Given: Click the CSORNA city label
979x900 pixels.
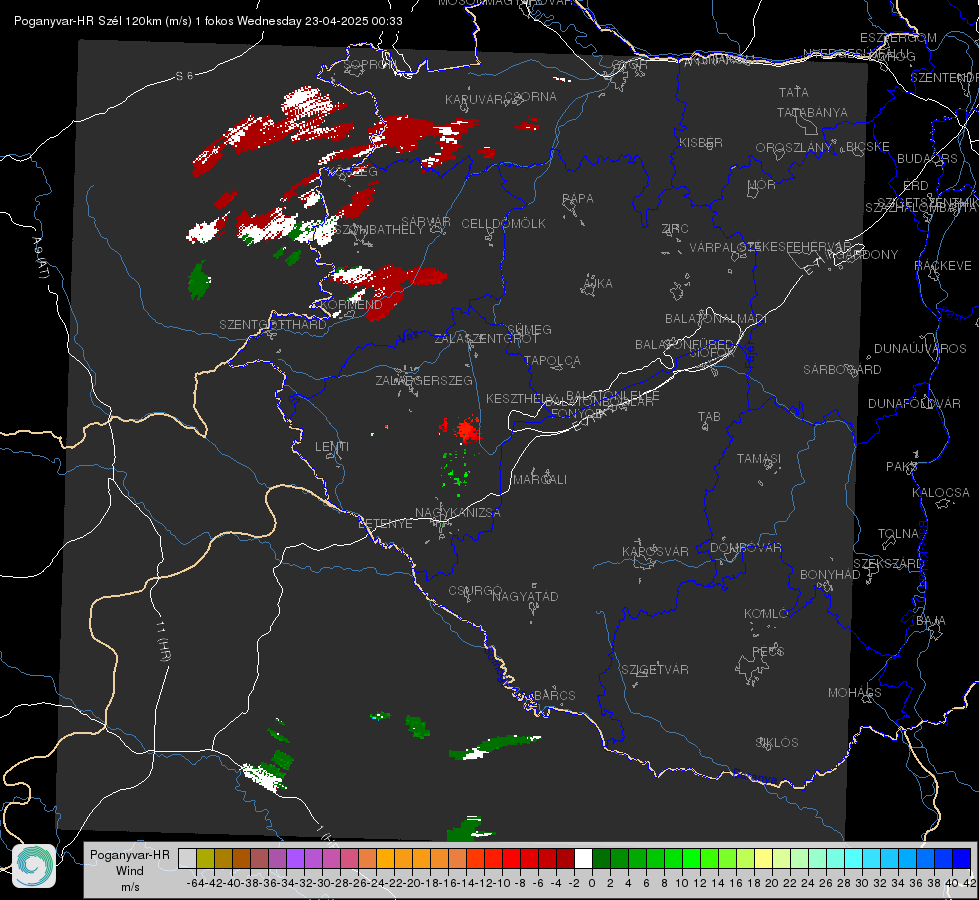Looking at the screenshot, I should (531, 97).
